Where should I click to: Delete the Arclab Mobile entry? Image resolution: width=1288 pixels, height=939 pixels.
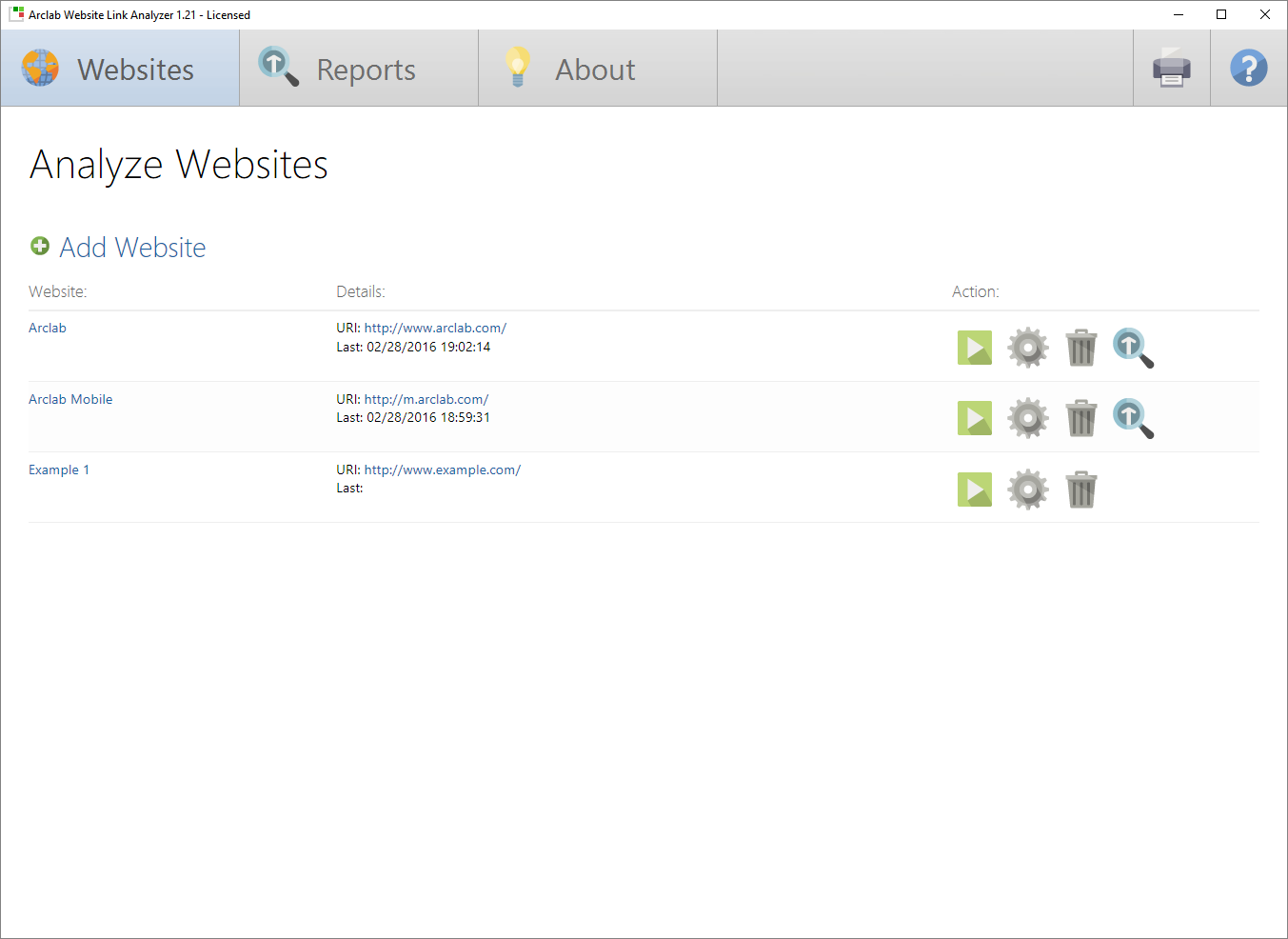[x=1081, y=418]
